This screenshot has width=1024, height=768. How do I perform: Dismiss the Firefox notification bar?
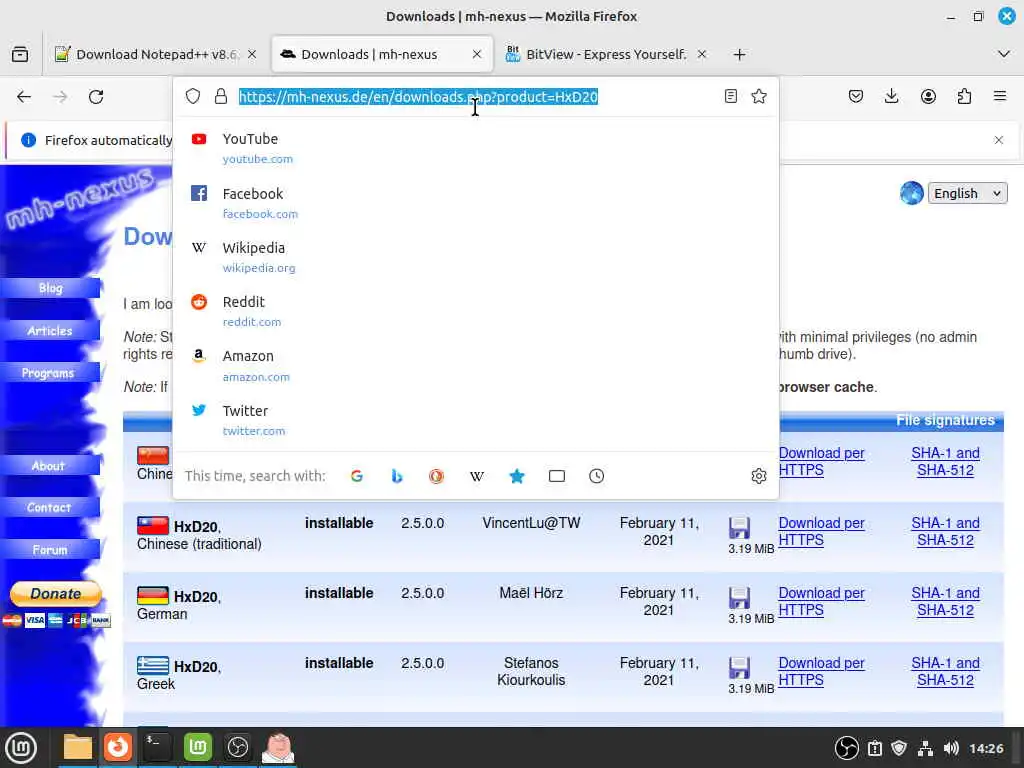(x=999, y=140)
